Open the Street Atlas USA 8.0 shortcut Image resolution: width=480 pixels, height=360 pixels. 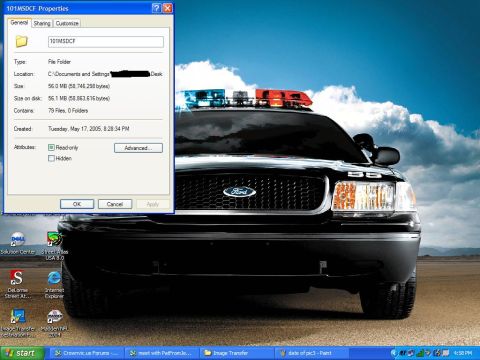click(x=54, y=246)
